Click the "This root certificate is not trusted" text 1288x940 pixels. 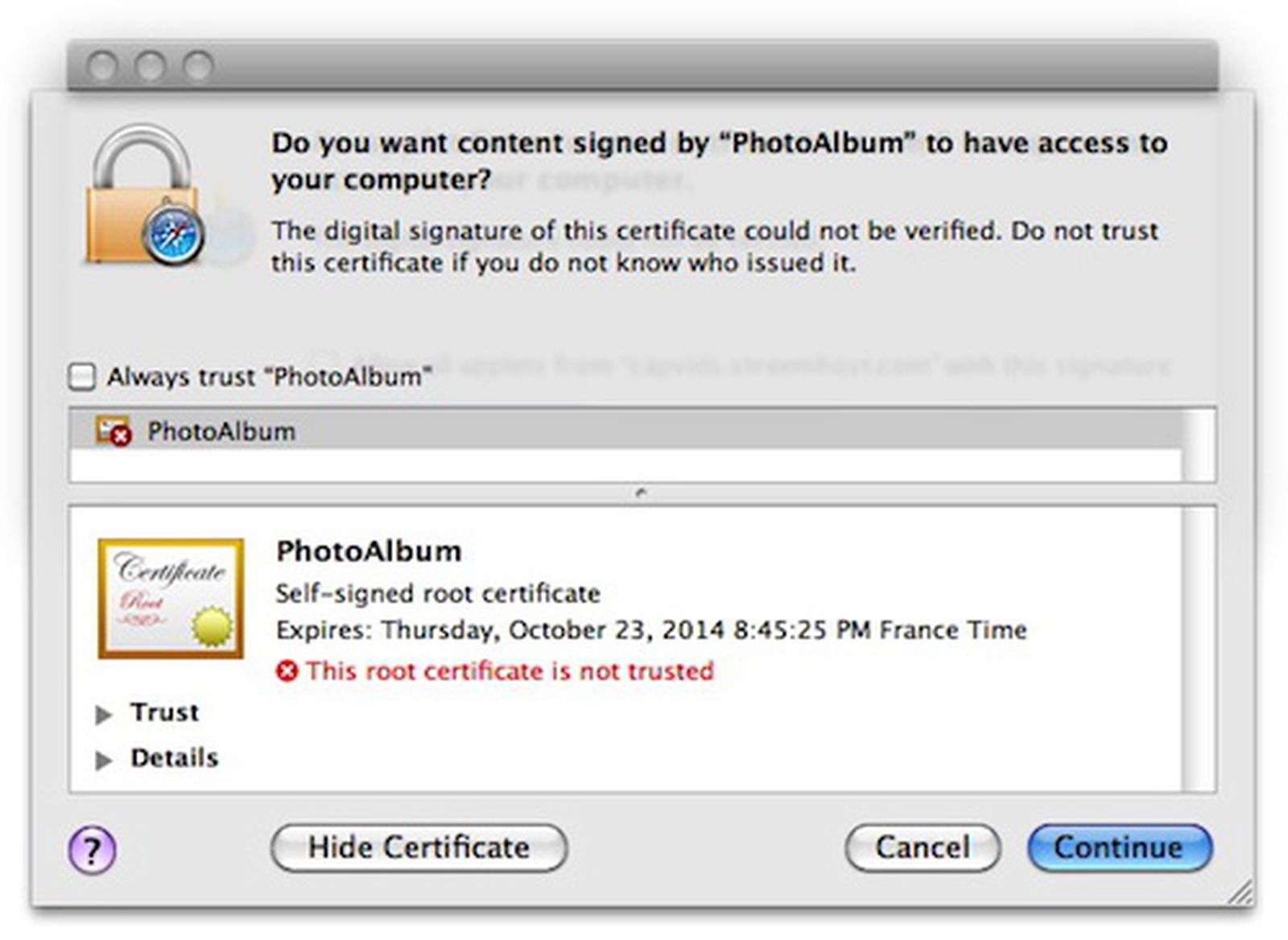[x=510, y=670]
